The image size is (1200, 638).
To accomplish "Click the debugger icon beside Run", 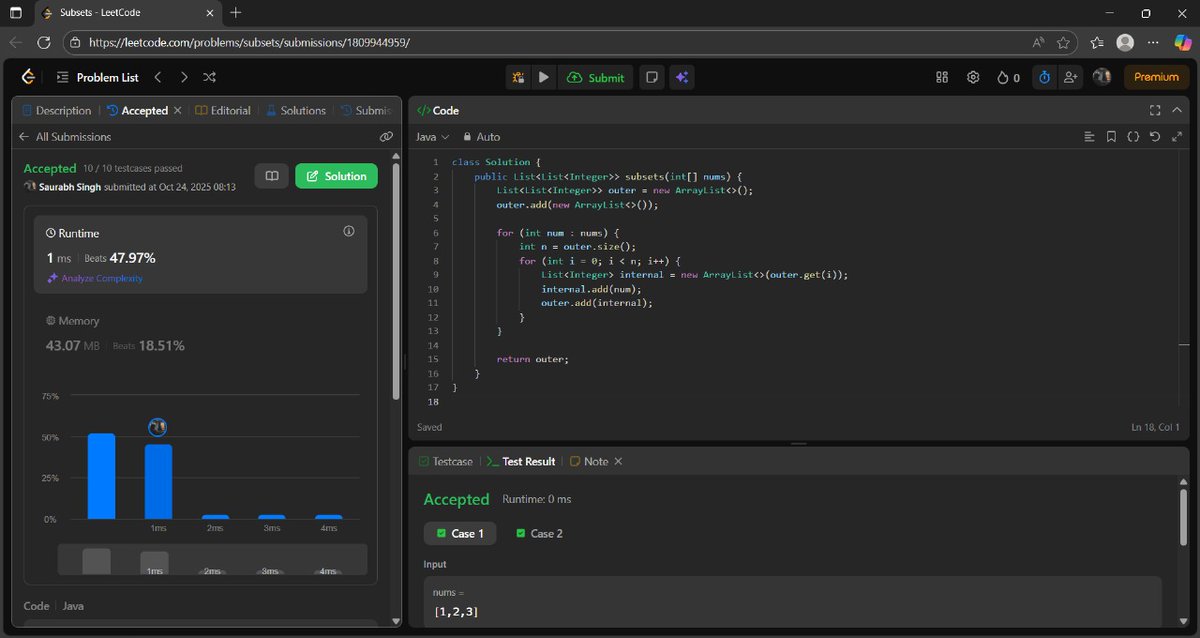I will (x=518, y=77).
